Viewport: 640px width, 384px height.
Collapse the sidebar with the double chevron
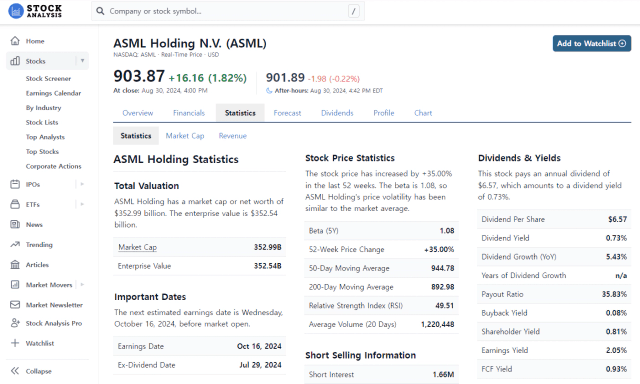tap(15, 371)
